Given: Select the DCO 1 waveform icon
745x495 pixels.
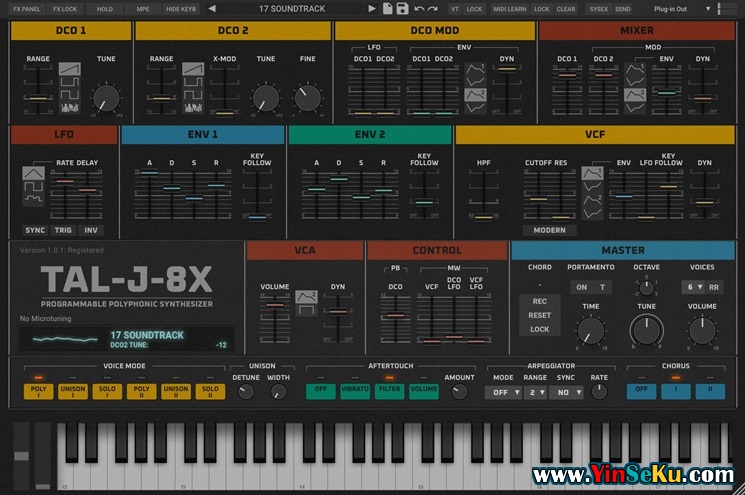Looking at the screenshot, I should point(70,73).
